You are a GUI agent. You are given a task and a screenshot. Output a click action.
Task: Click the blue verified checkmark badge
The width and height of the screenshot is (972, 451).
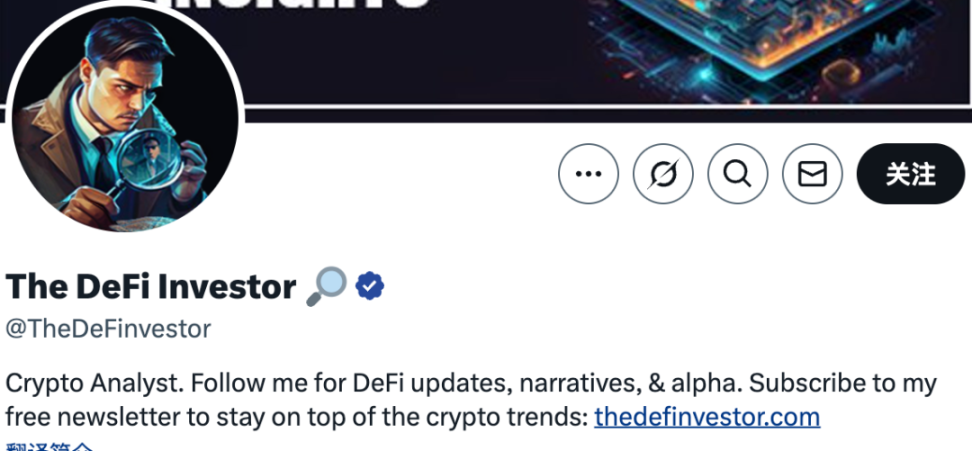[x=370, y=287]
